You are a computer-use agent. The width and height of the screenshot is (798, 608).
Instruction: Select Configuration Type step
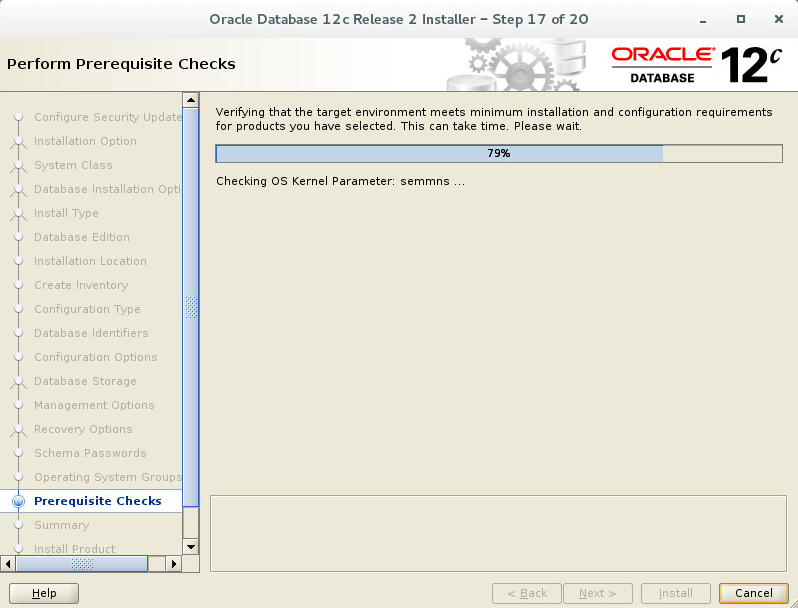(87, 309)
